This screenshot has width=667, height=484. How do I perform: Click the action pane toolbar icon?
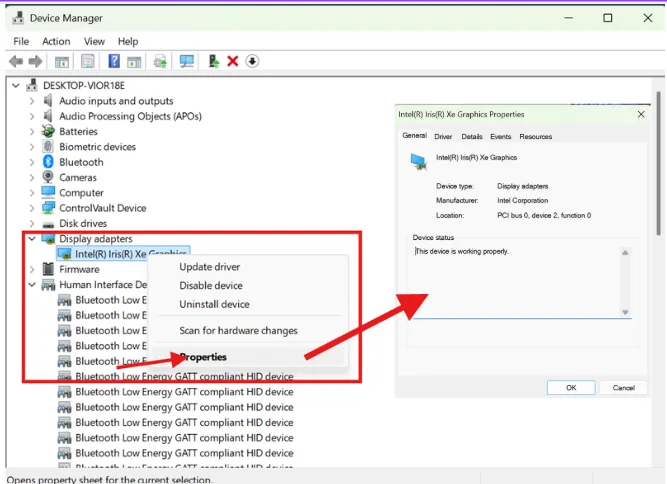[134, 62]
